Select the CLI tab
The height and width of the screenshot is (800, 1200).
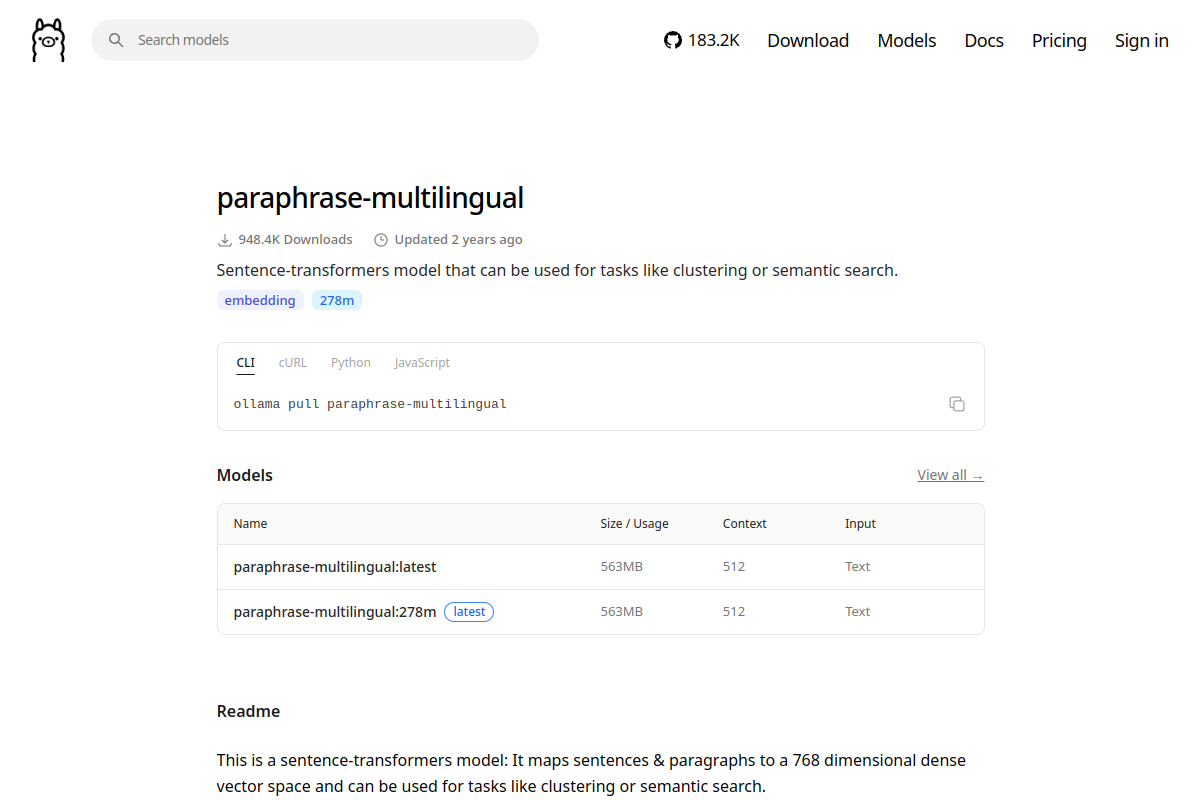tap(246, 363)
